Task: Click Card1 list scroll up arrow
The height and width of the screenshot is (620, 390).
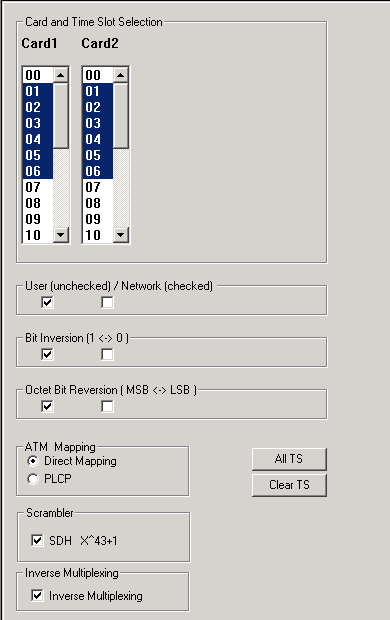Action: (61, 75)
